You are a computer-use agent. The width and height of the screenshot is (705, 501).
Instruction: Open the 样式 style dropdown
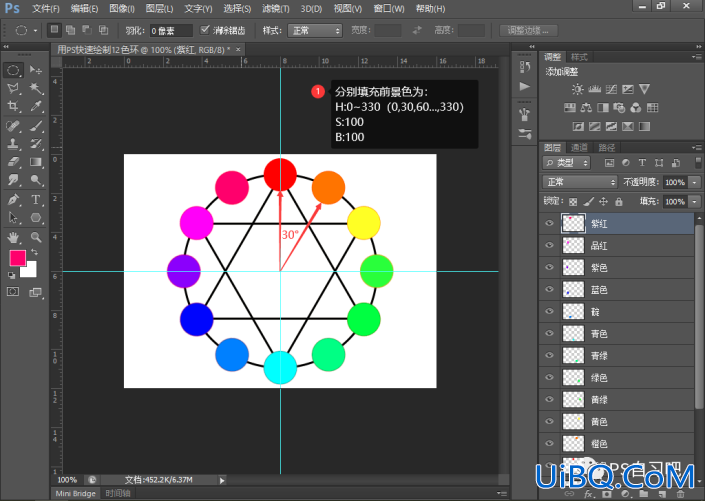click(x=315, y=31)
